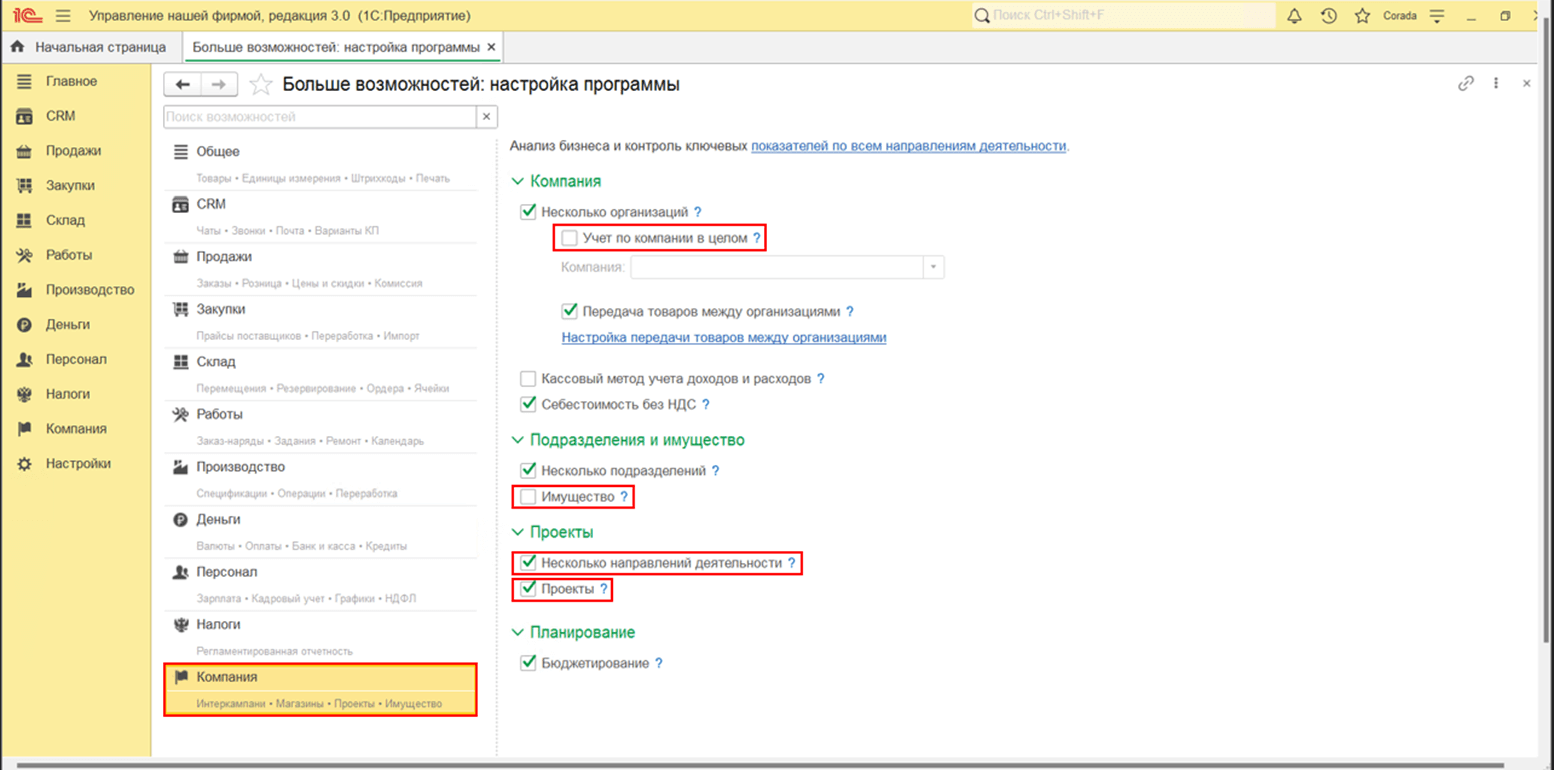Click the star to favorite this page
1554x770 pixels.
pos(260,84)
